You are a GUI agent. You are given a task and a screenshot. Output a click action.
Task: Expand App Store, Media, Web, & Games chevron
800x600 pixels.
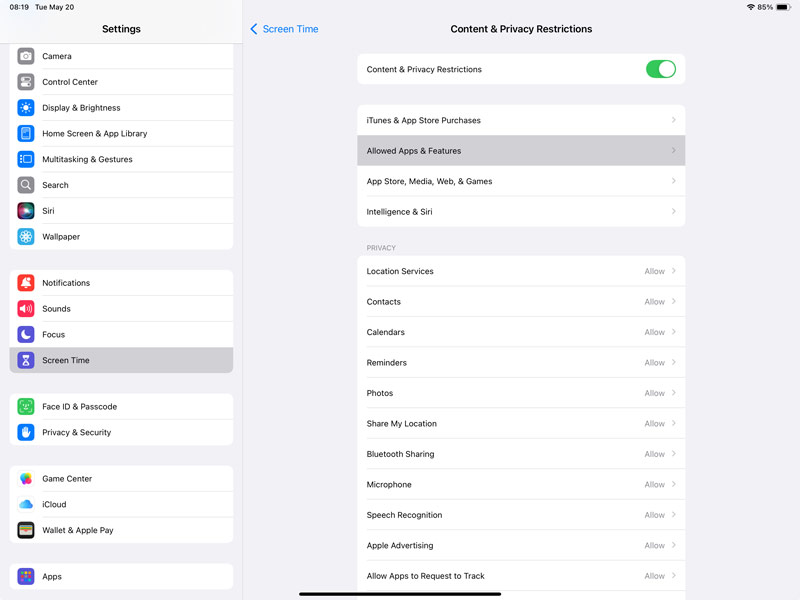coord(673,181)
